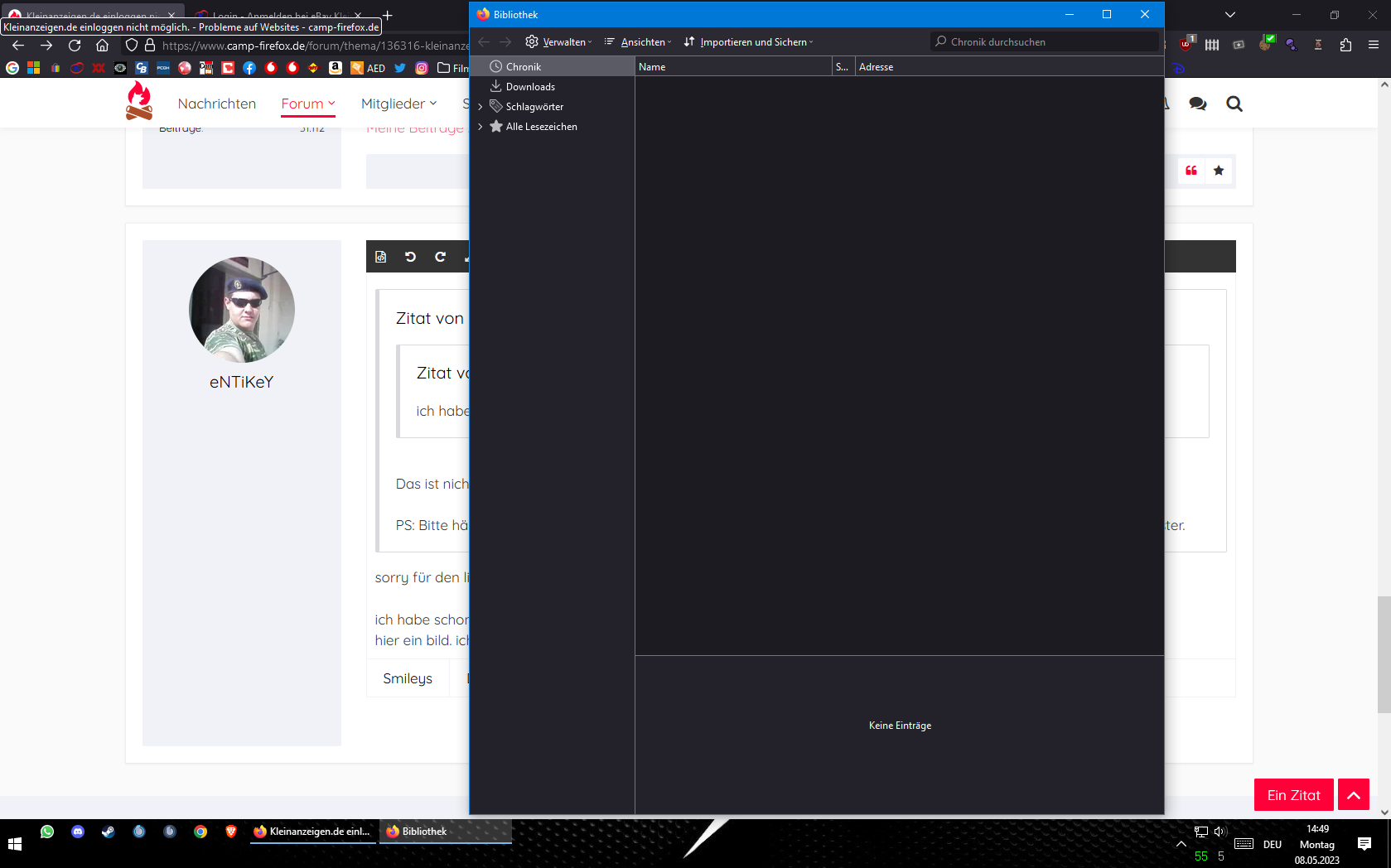The image size is (1391, 868).
Task: Go to Nachrichten on the forum
Action: 217,104
